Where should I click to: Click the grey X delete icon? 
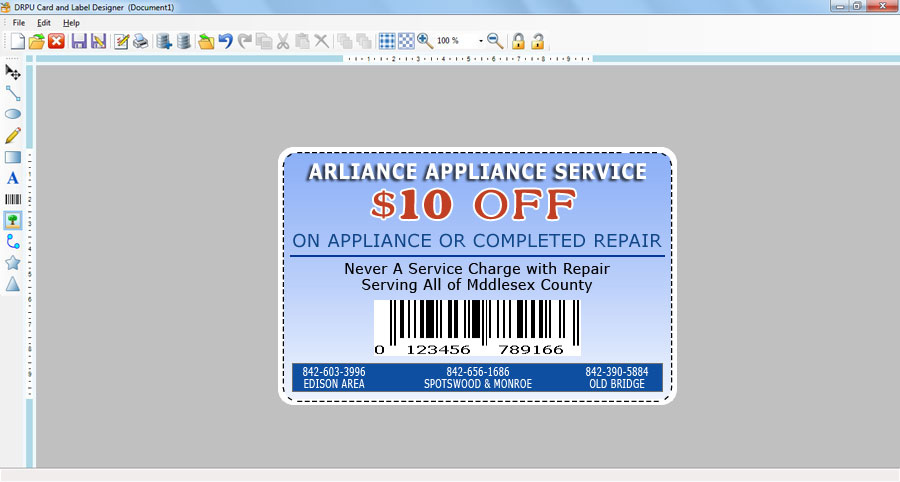321,41
